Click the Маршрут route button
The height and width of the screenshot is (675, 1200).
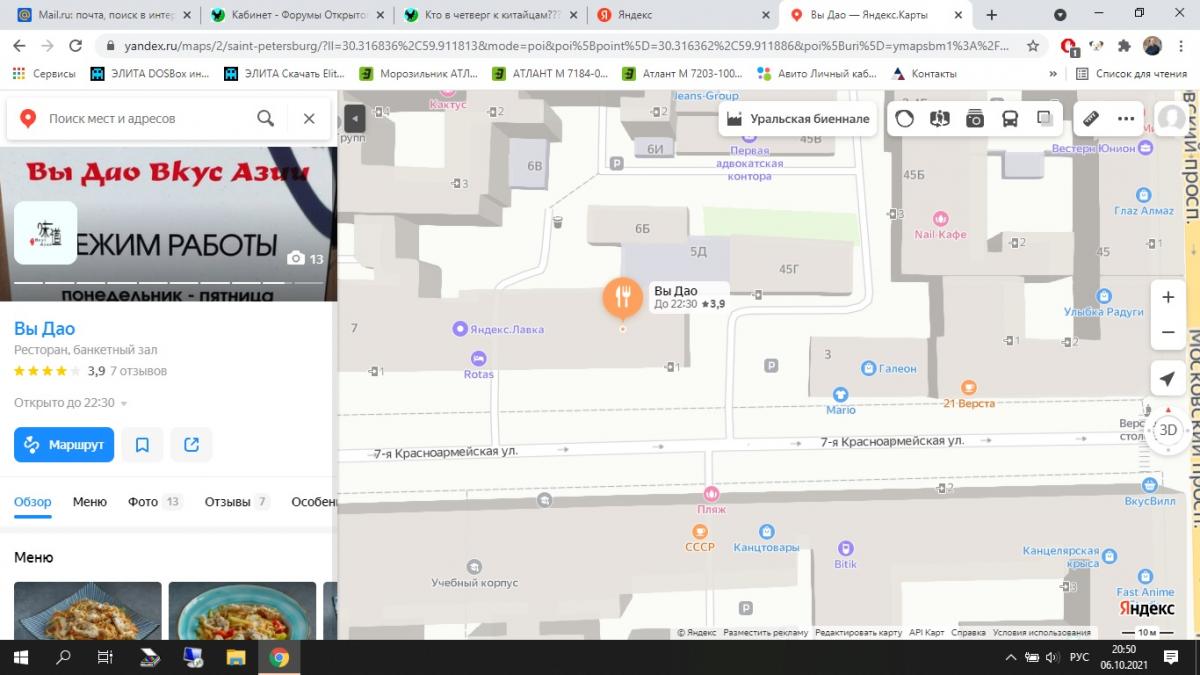[64, 445]
